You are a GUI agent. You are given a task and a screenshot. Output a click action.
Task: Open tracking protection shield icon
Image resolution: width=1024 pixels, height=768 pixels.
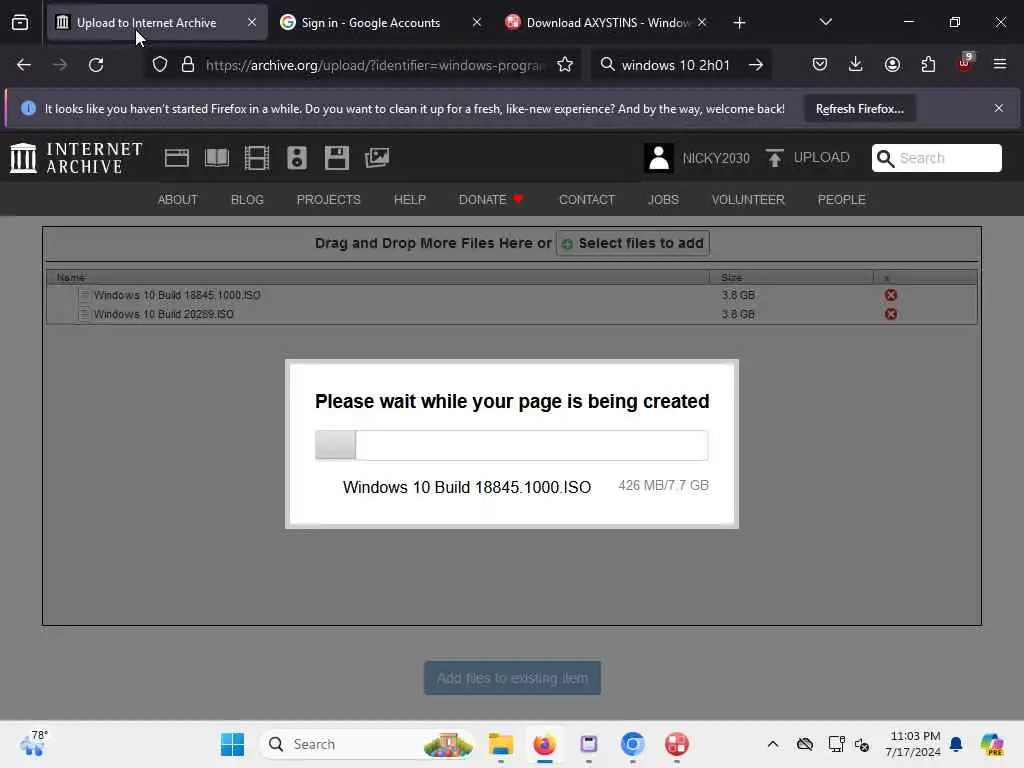(160, 65)
